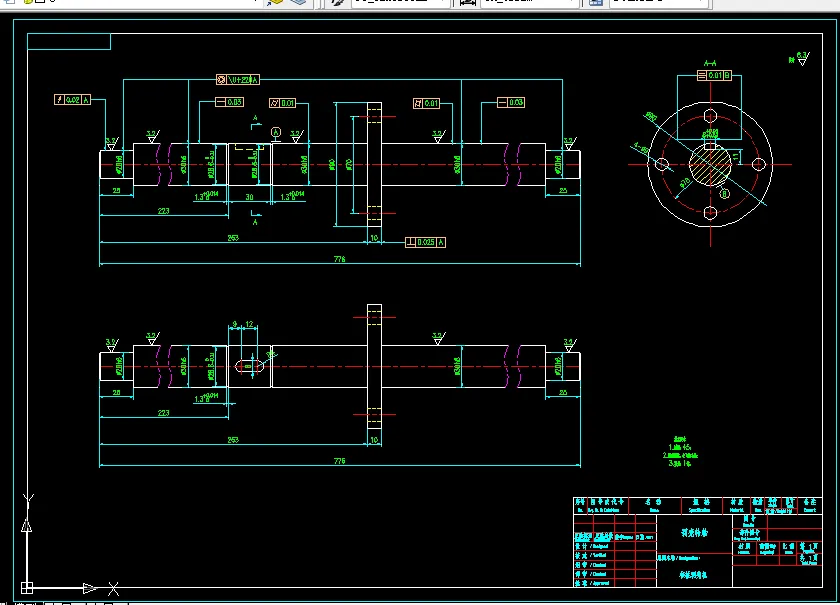Click the UCS origin square icon
The width and height of the screenshot is (840, 605).
pos(27,588)
